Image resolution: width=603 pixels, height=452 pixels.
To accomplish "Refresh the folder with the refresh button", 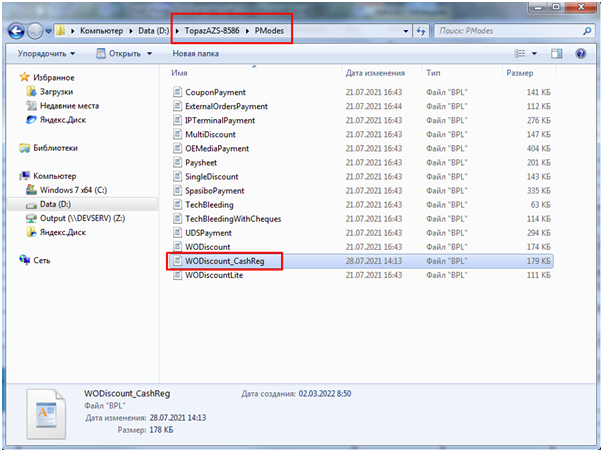I will pos(421,31).
